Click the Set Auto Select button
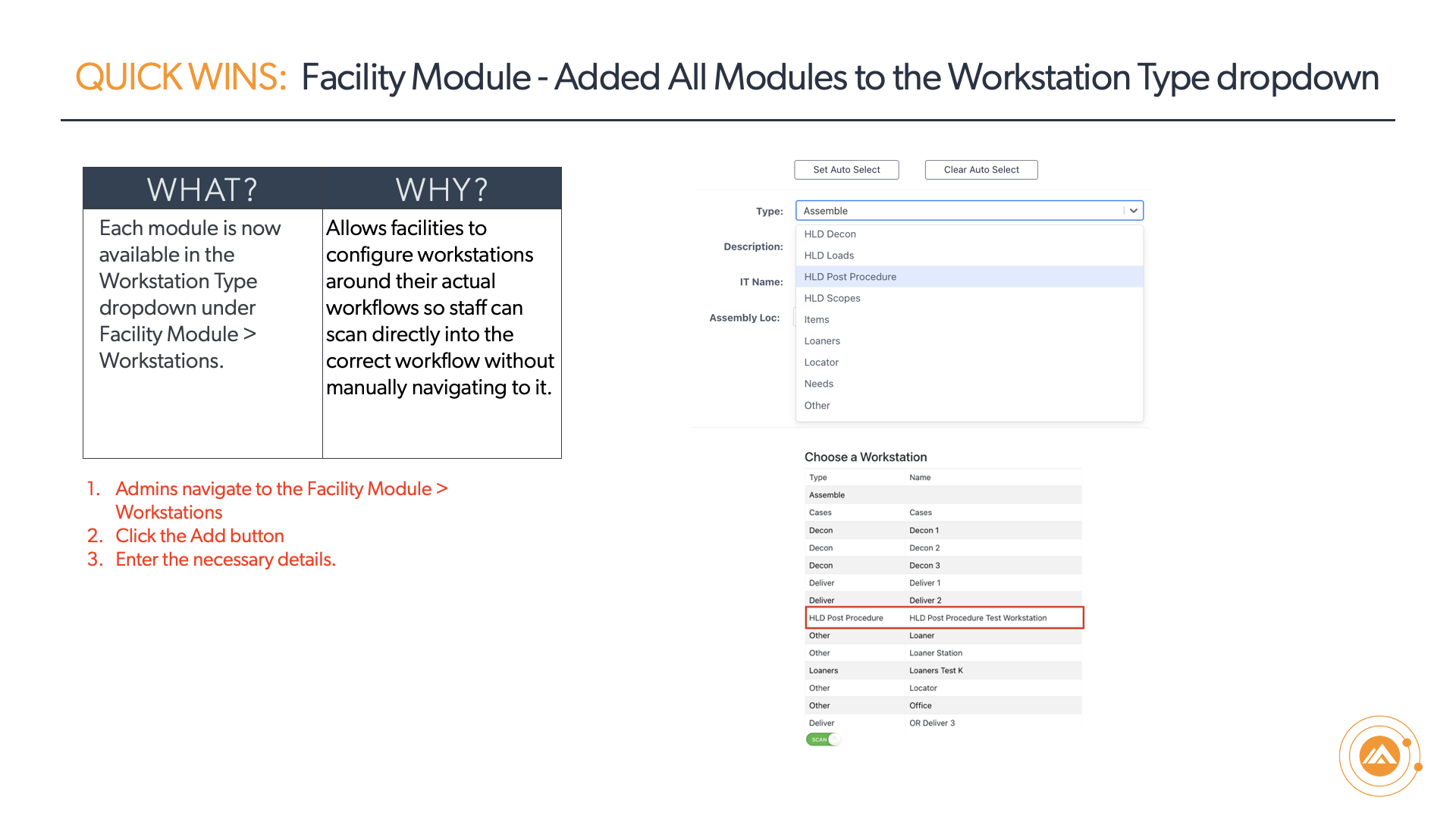The height and width of the screenshot is (819, 1456). coord(846,170)
